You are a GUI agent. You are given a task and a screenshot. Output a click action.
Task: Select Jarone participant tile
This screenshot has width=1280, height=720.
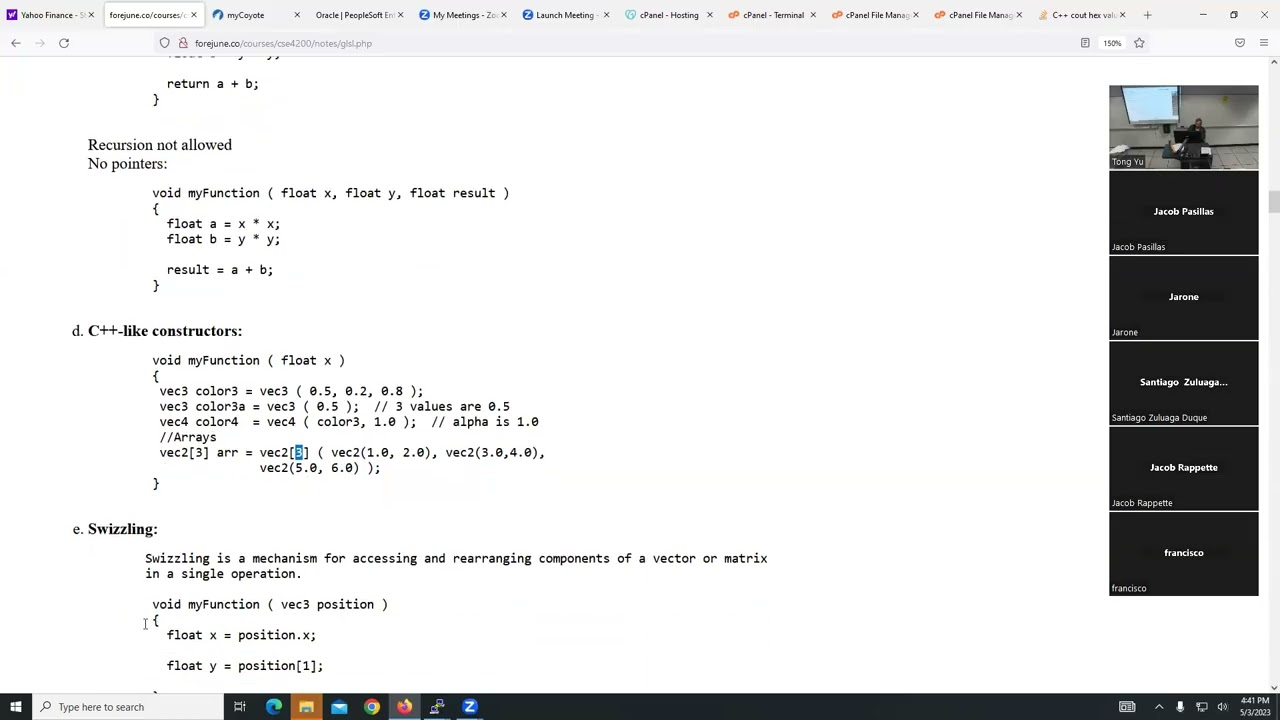coord(1183,298)
